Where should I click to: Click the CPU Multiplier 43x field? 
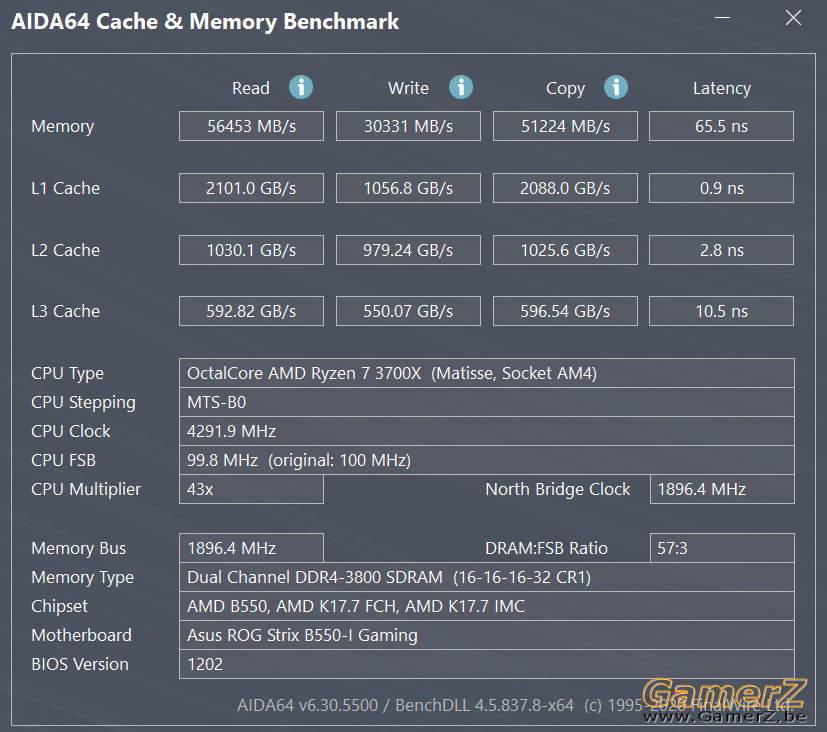pos(251,489)
